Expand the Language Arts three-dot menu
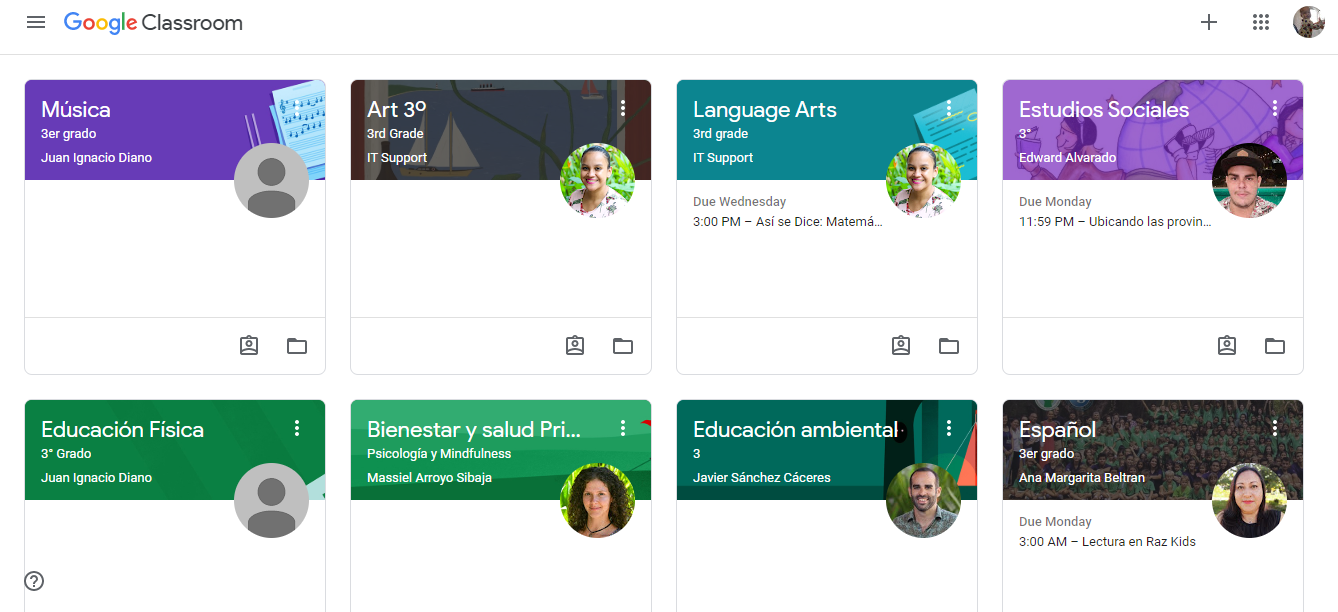This screenshot has width=1338, height=612. point(949,108)
